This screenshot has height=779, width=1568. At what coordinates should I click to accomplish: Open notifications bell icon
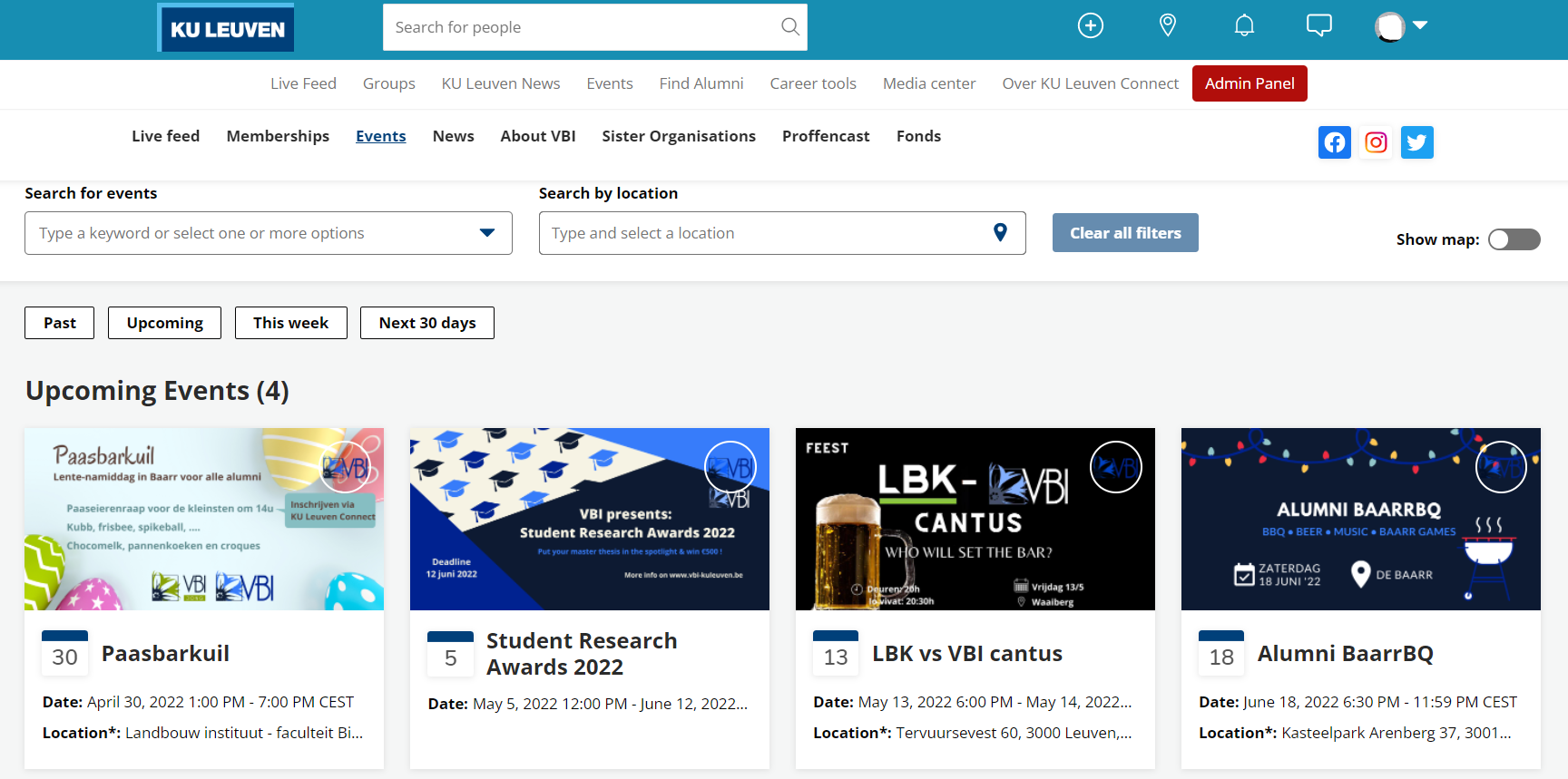(x=1244, y=26)
